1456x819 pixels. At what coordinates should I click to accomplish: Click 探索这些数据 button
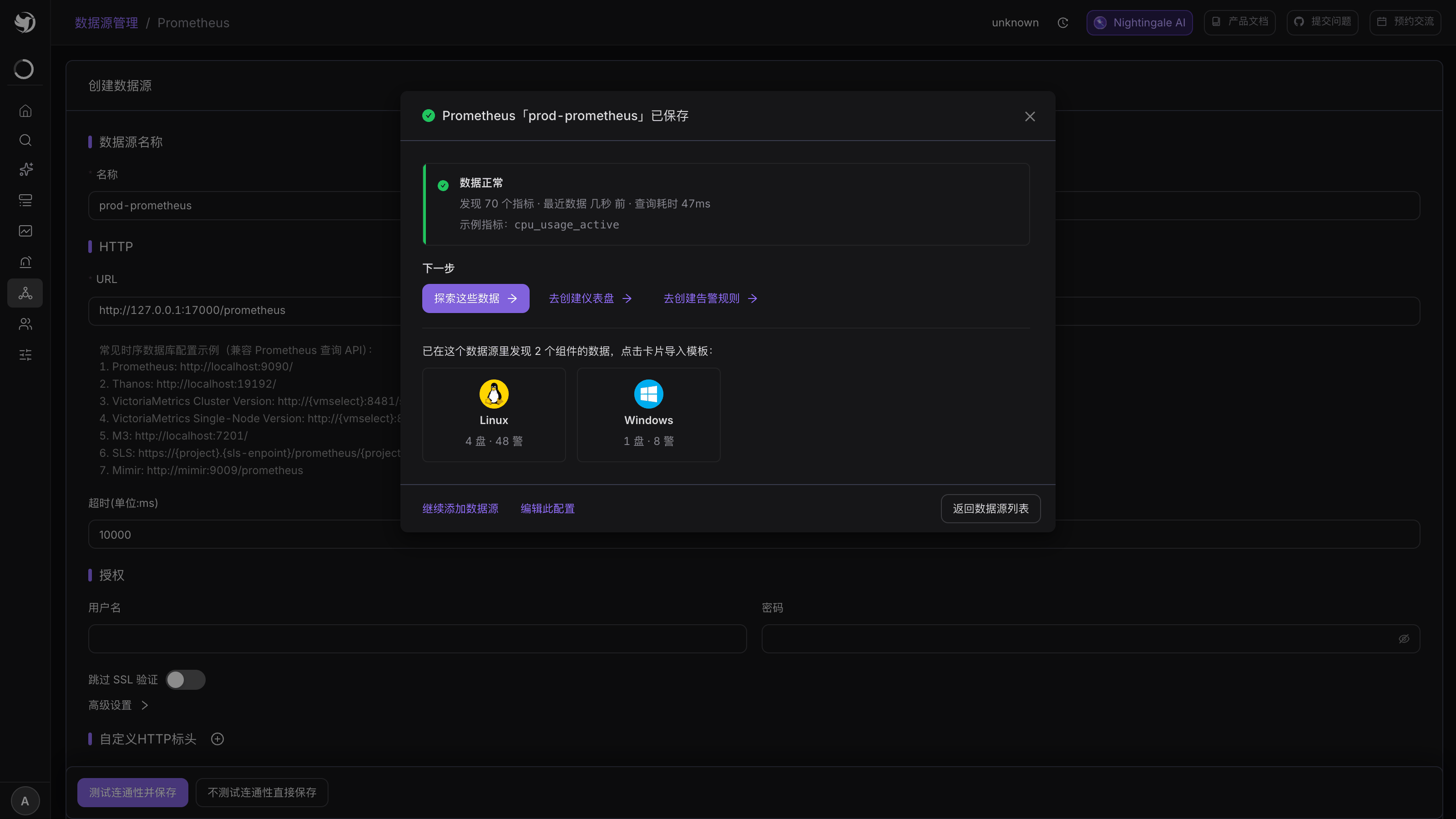tap(476, 298)
